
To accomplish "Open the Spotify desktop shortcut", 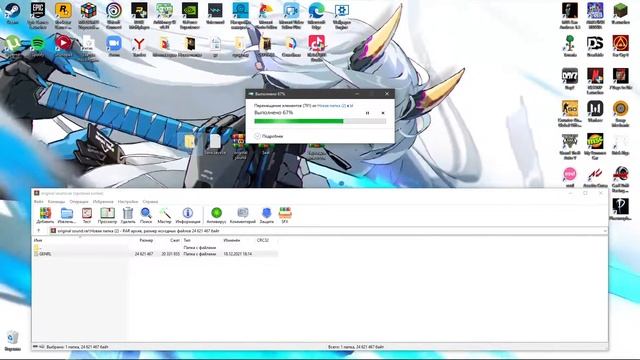I will pyautogui.click(x=38, y=46).
